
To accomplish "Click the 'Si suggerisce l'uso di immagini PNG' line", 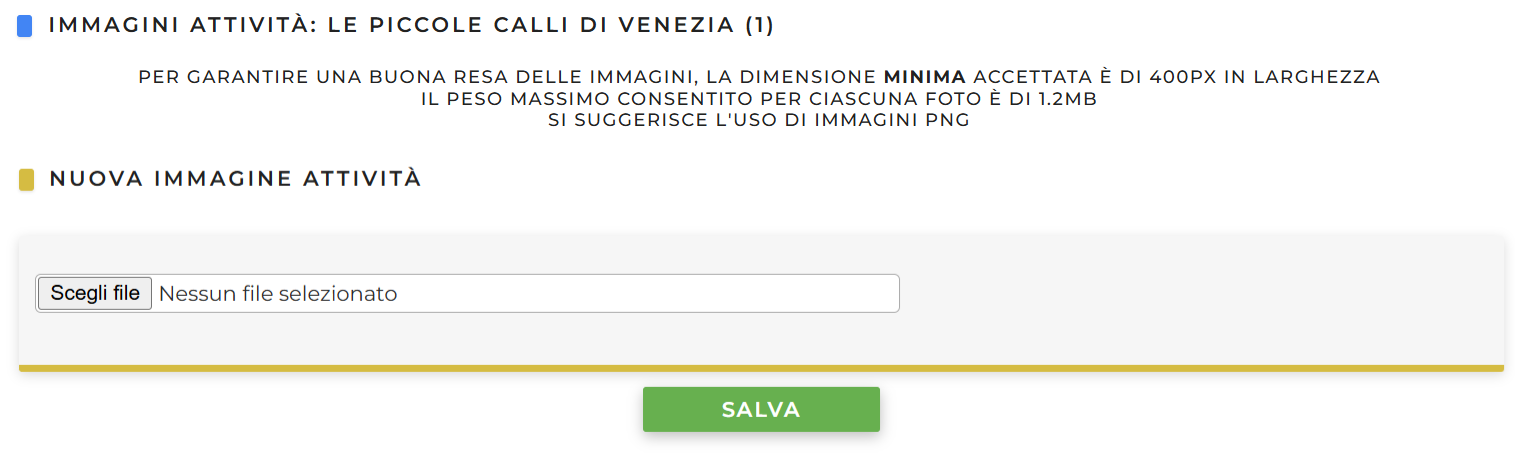I will (759, 121).
